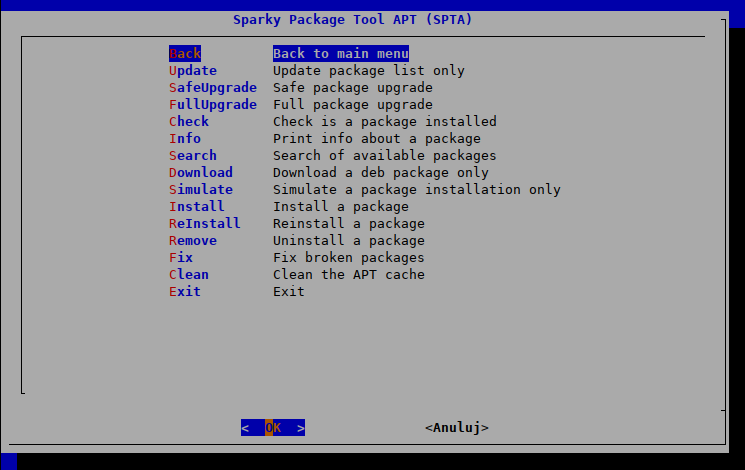Viewport: 745px width, 470px height.
Task: Choose the Install menu entry
Action: coord(197,207)
